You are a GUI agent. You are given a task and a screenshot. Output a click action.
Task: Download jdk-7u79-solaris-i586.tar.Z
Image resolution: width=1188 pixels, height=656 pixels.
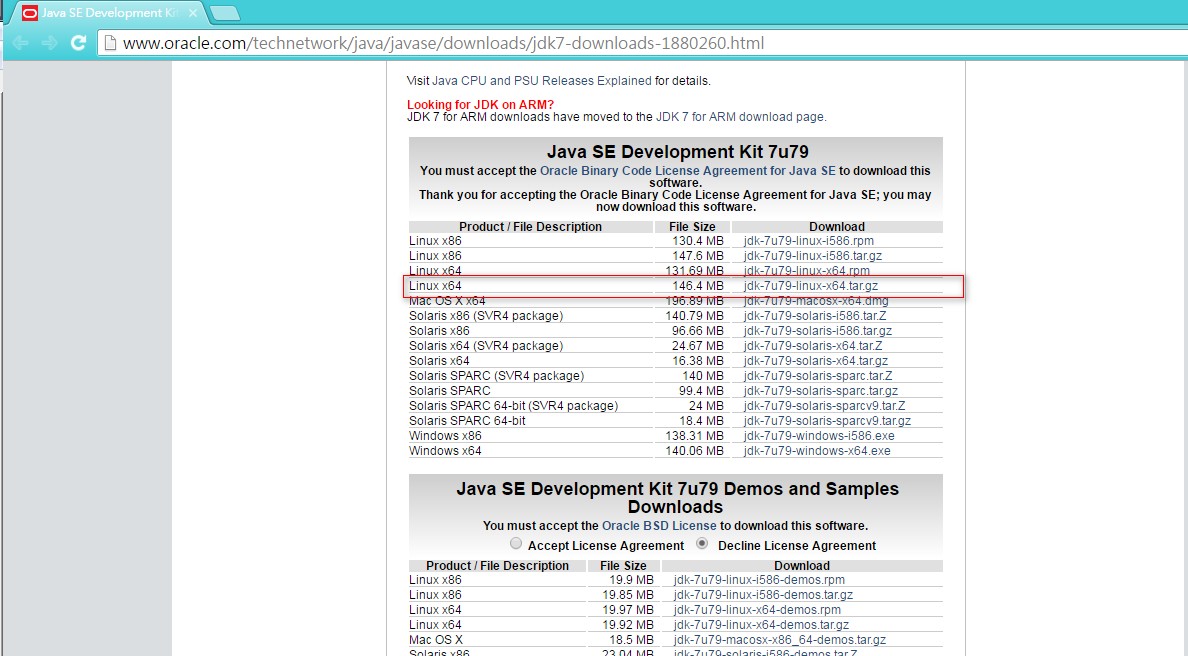click(x=814, y=316)
